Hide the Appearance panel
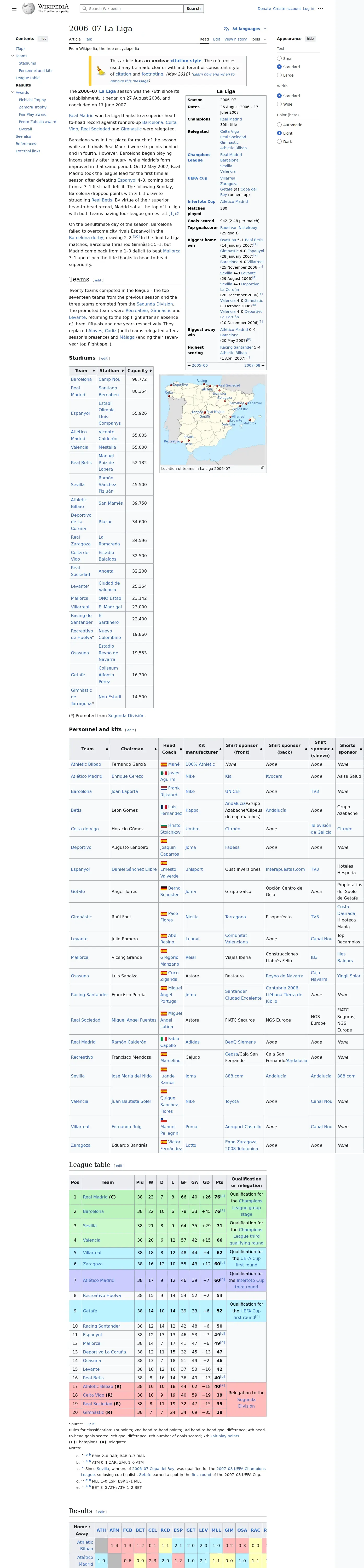The width and height of the screenshot is (364, 1568). tap(310, 38)
